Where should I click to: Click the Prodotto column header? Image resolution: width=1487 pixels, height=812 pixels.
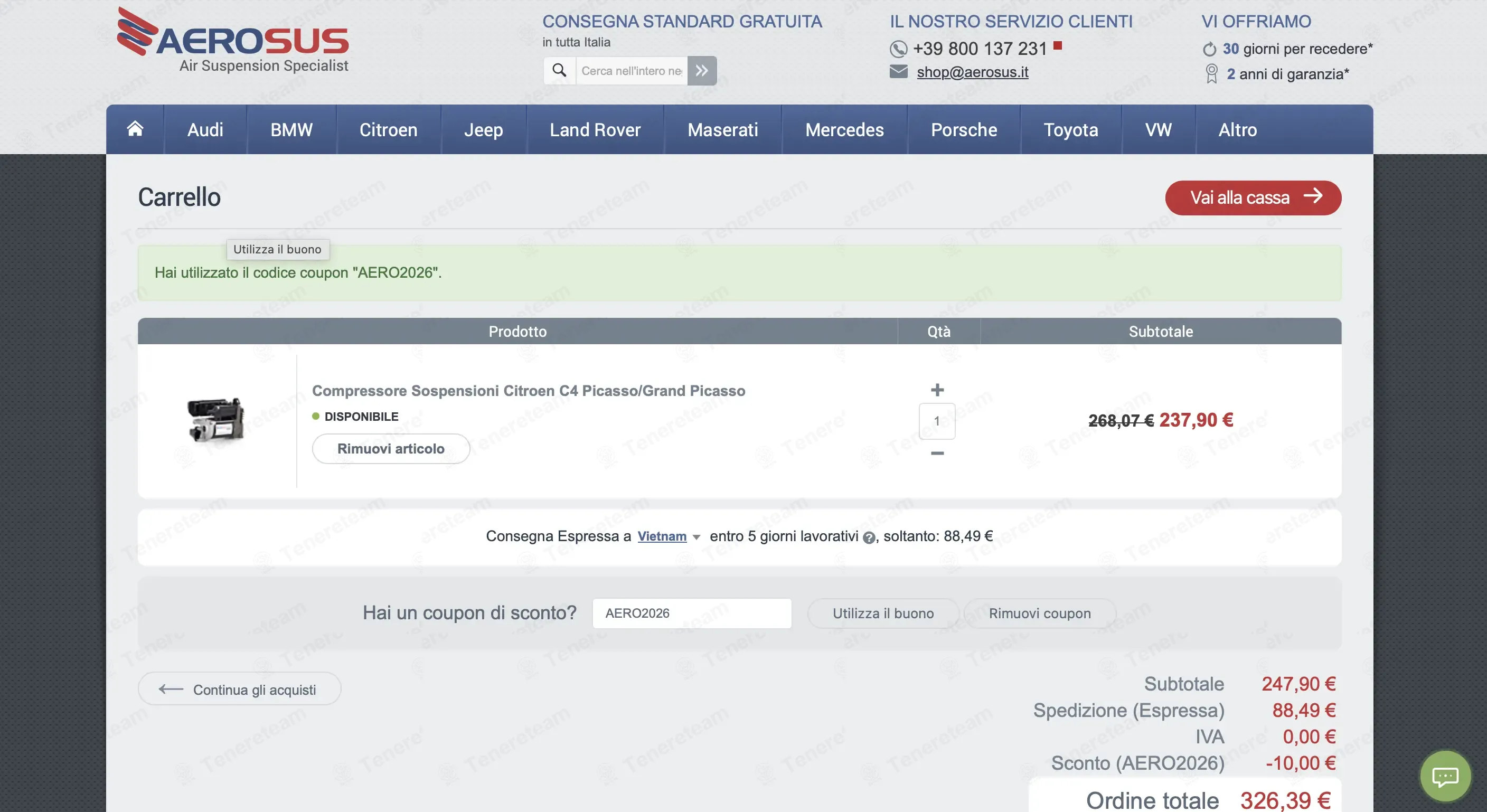tap(517, 331)
